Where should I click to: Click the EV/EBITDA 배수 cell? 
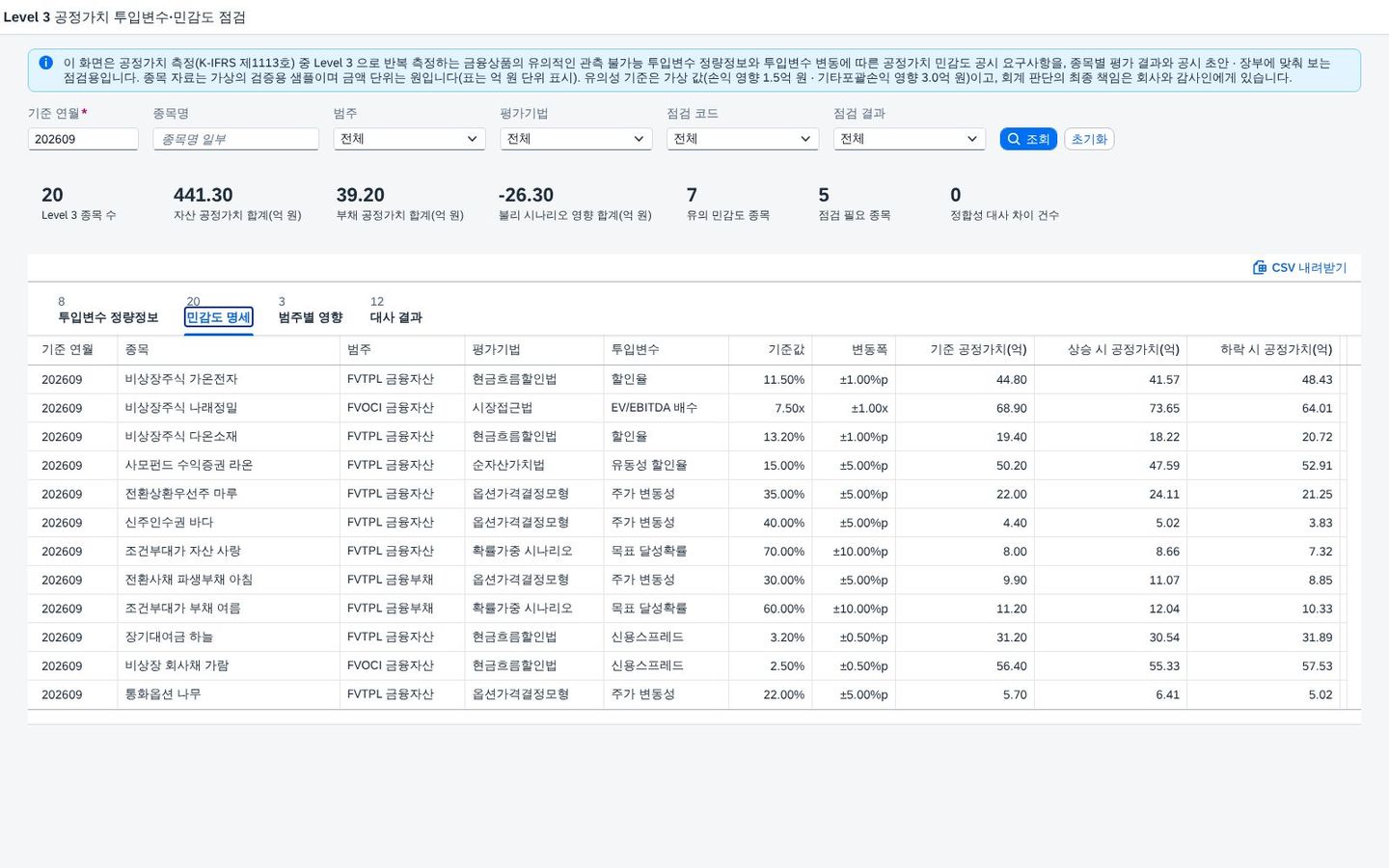click(666, 408)
